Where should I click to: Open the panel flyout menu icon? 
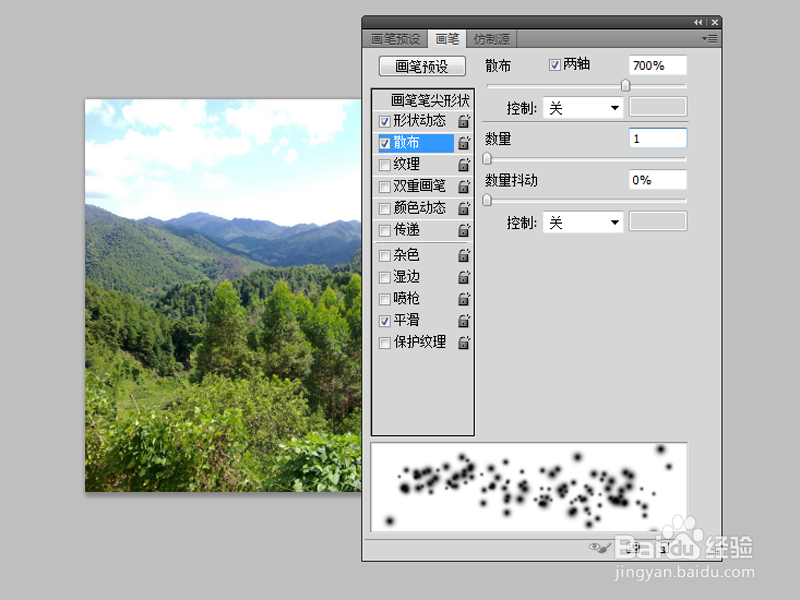709,39
